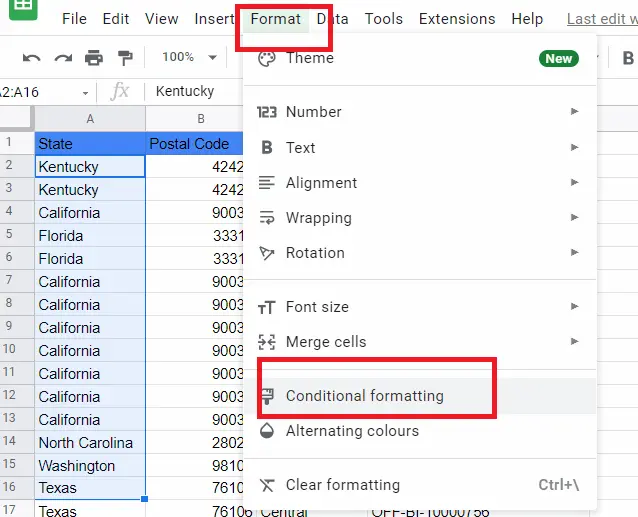Image resolution: width=638 pixels, height=517 pixels.
Task: Click the Print icon
Action: pyautogui.click(x=94, y=58)
